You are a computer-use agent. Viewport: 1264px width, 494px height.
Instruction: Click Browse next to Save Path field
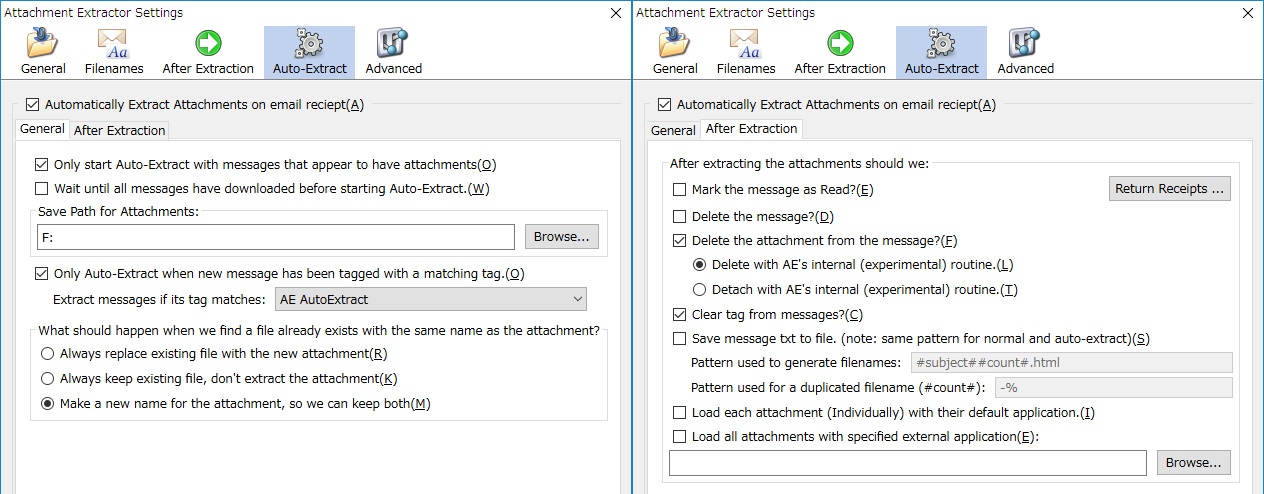[x=562, y=237]
